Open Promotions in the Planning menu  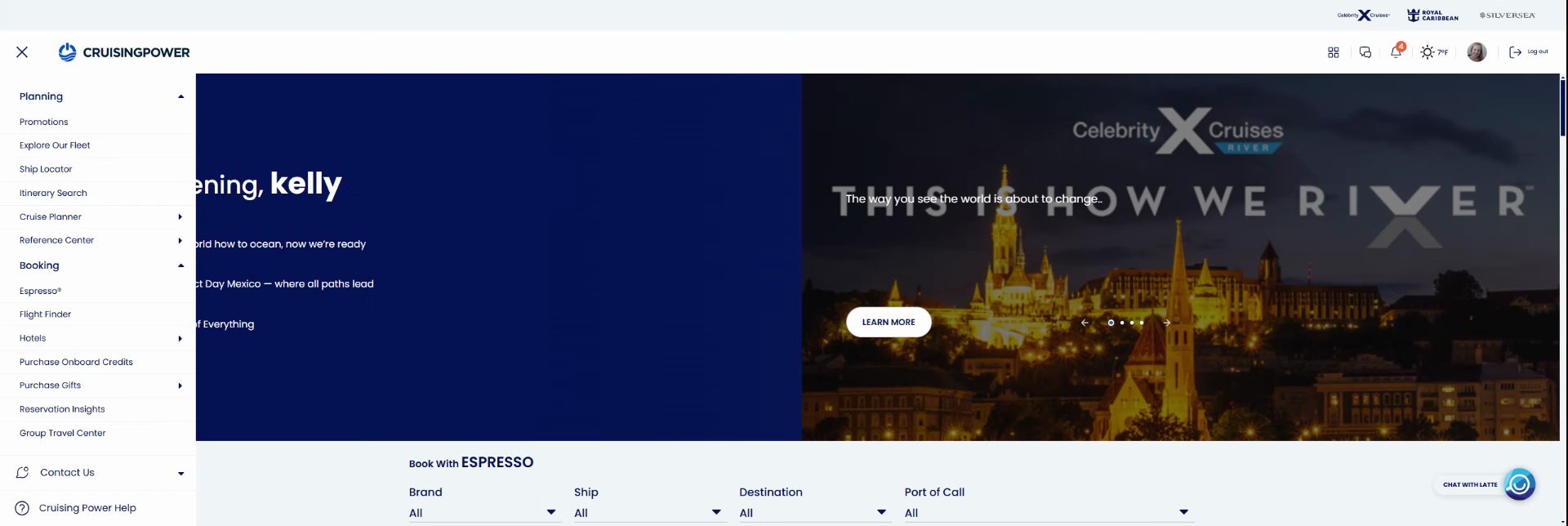[x=44, y=122]
